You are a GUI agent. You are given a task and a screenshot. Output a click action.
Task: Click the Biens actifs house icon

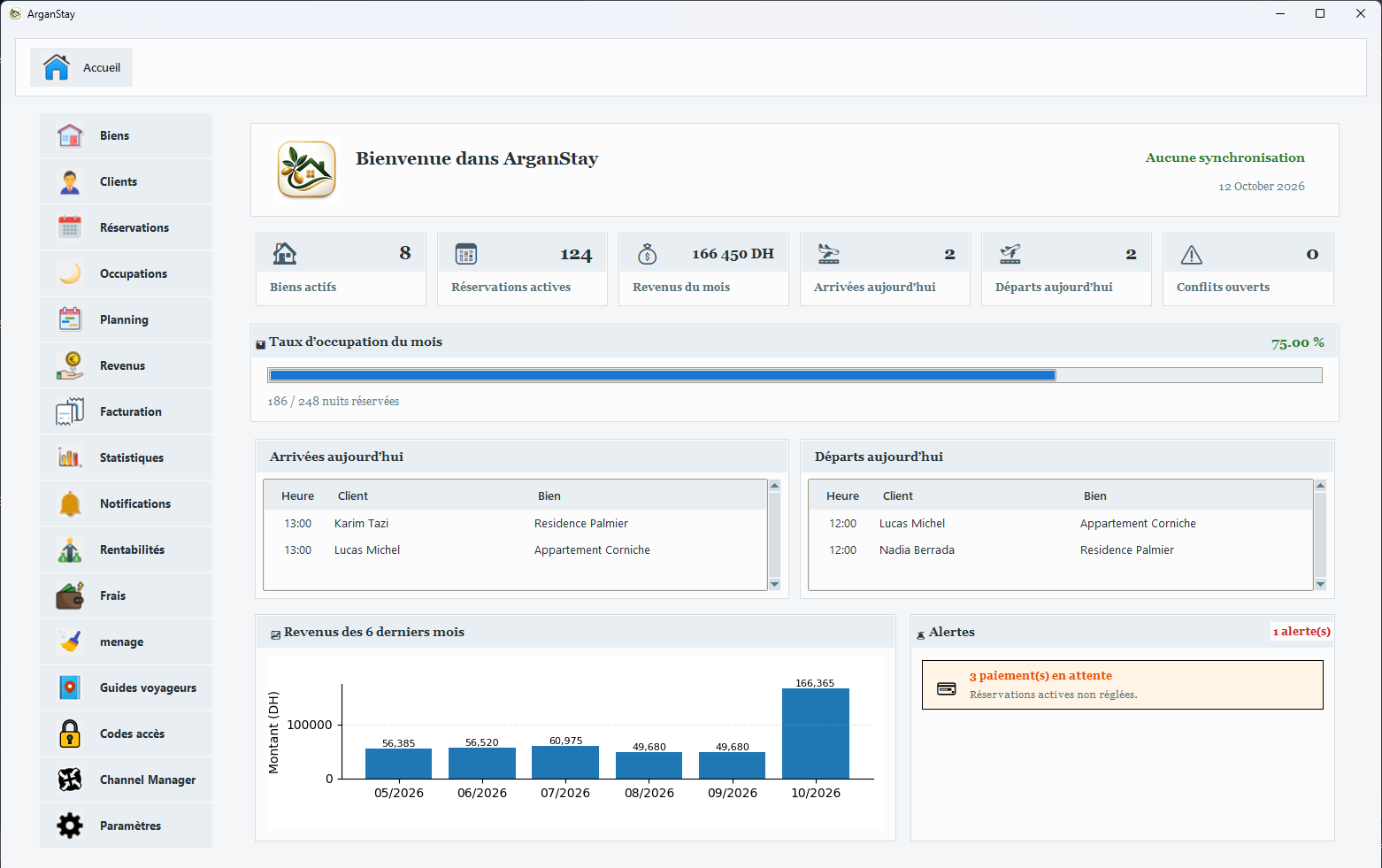click(x=285, y=254)
